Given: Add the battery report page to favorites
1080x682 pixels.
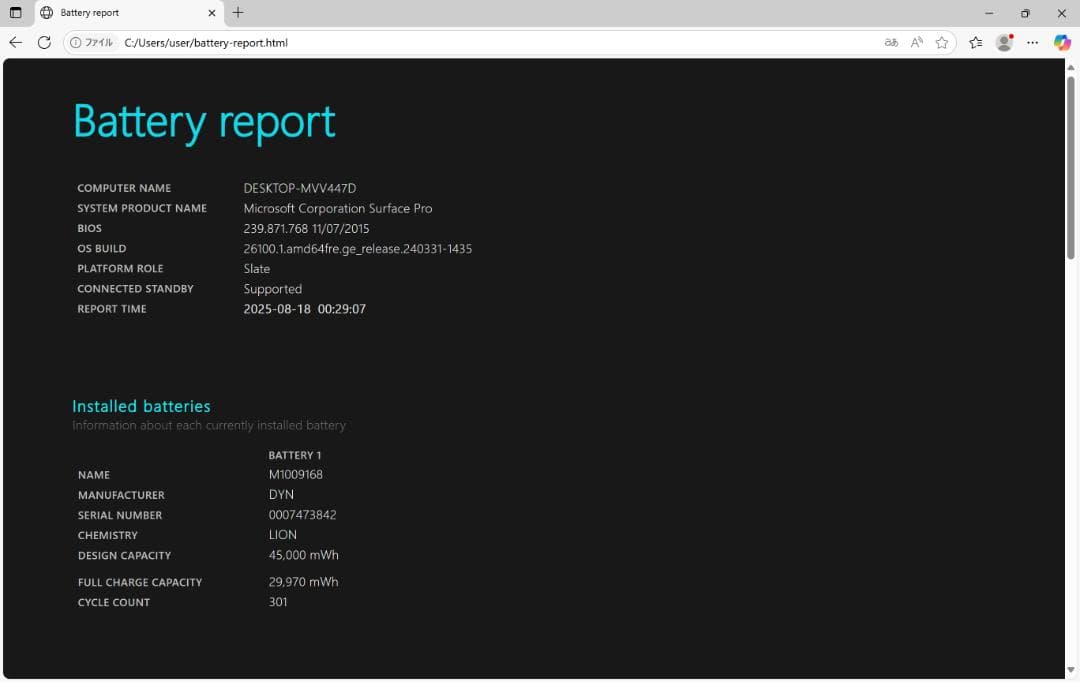Looking at the screenshot, I should (x=942, y=43).
